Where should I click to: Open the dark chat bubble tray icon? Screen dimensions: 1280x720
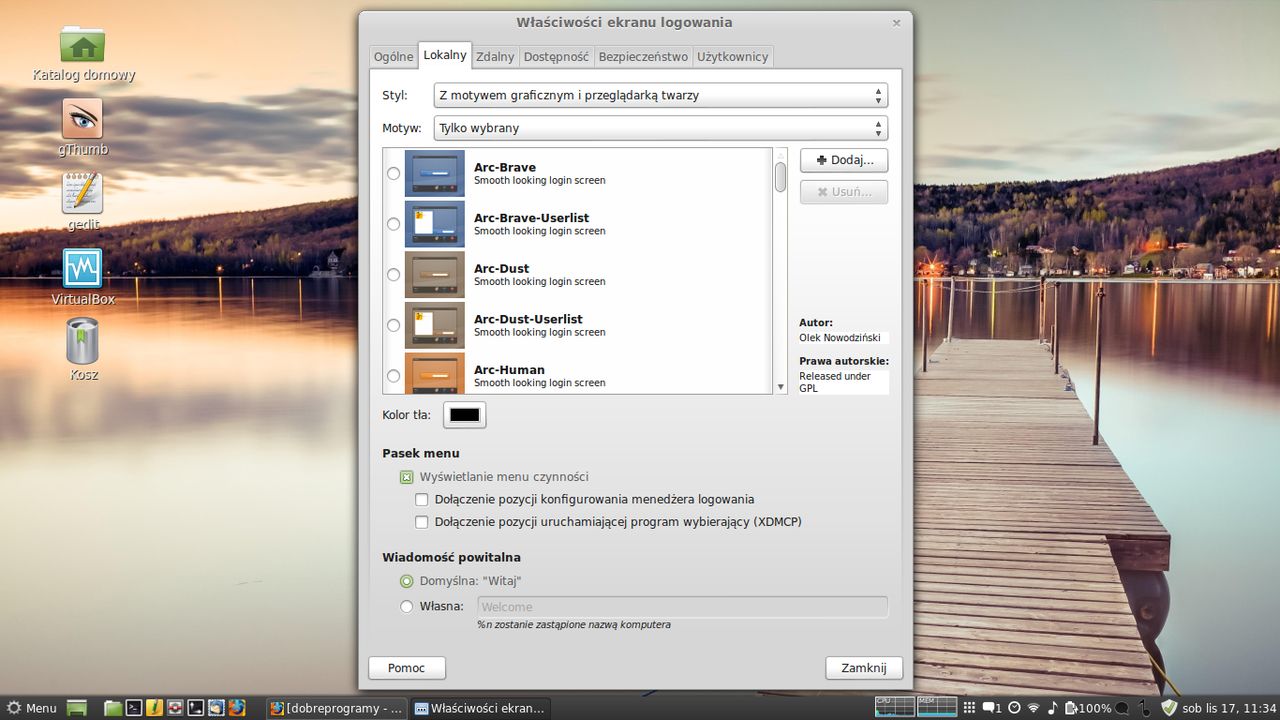1122,708
